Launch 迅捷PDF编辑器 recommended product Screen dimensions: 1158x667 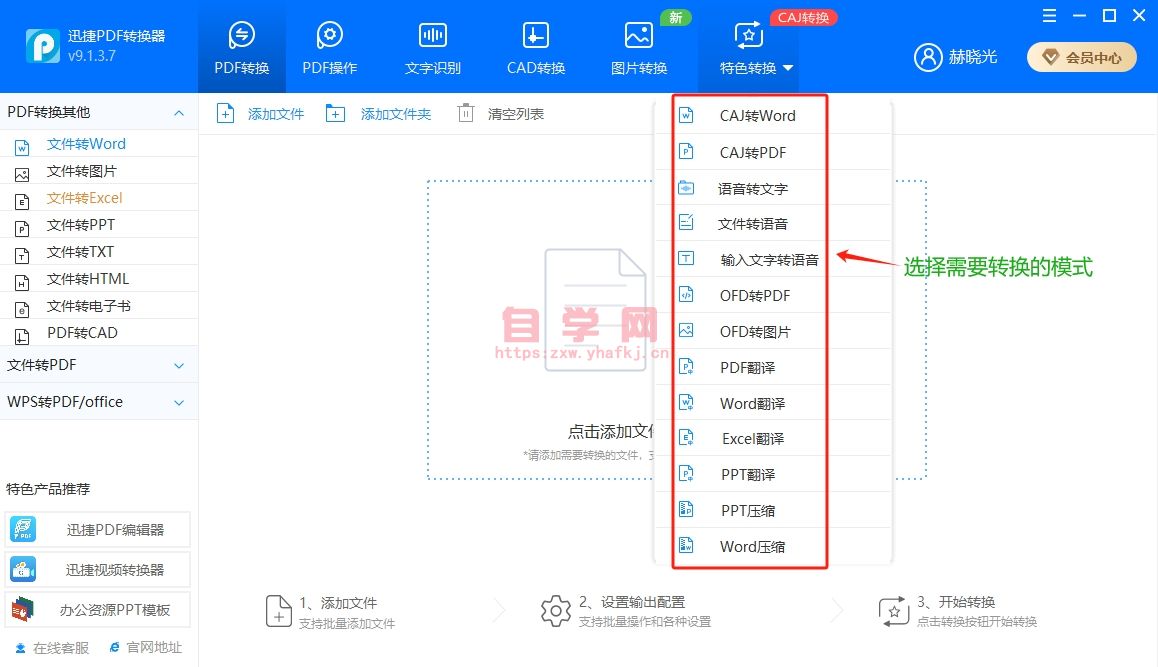pyautogui.click(x=98, y=530)
